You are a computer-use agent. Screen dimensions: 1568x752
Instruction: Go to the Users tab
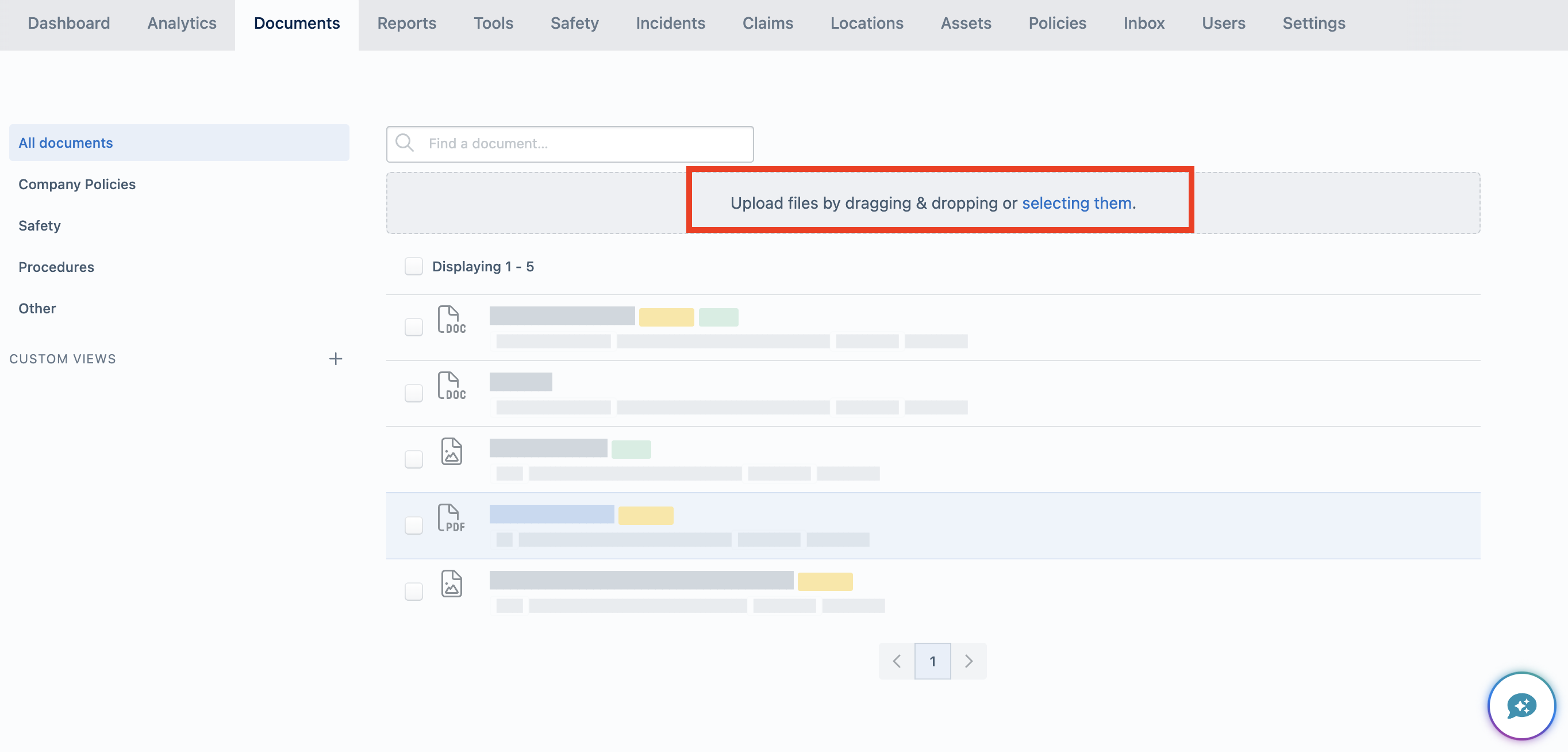tap(1223, 23)
